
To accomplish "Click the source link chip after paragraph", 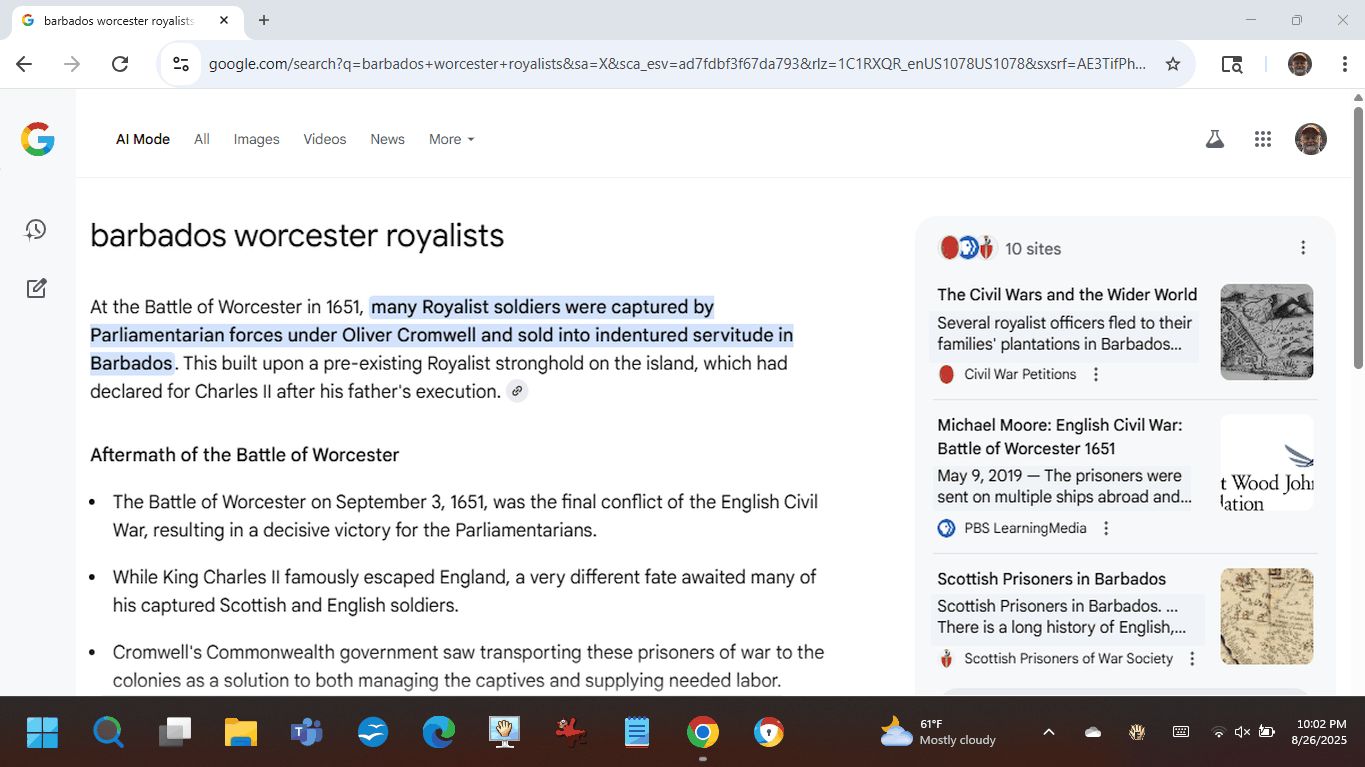I will click(x=517, y=391).
